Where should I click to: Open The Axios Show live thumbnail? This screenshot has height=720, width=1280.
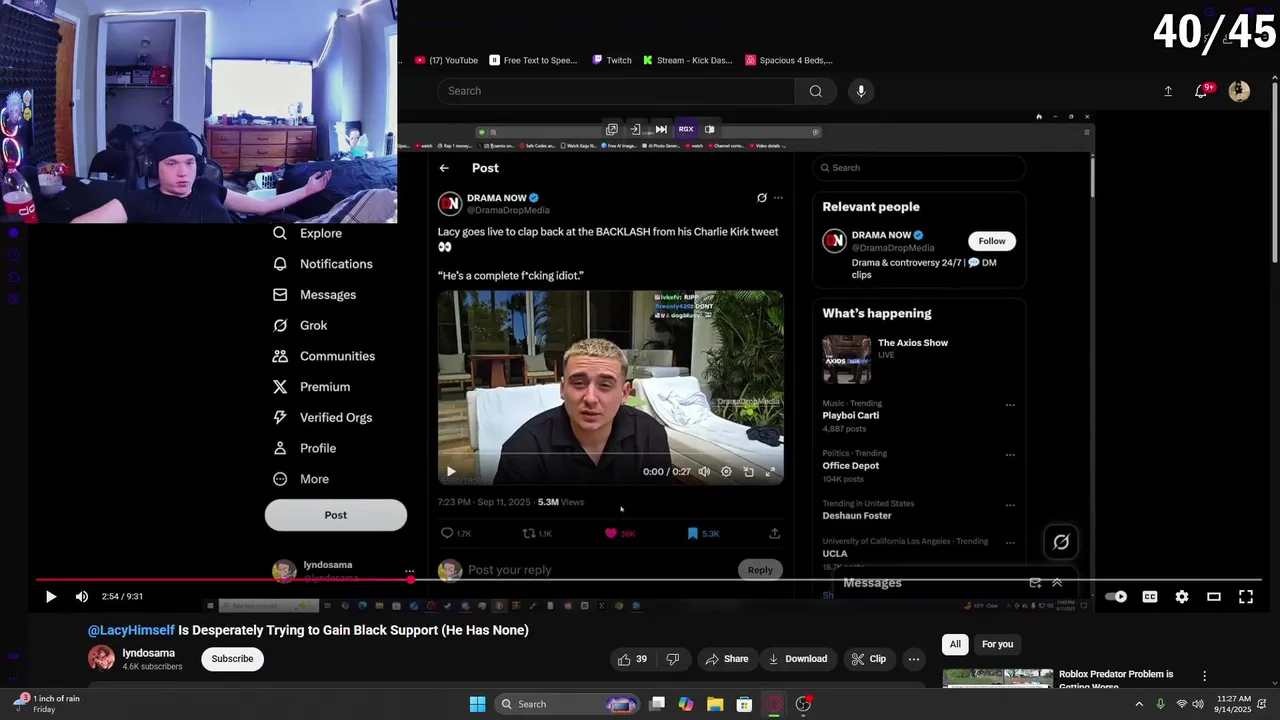pos(847,359)
